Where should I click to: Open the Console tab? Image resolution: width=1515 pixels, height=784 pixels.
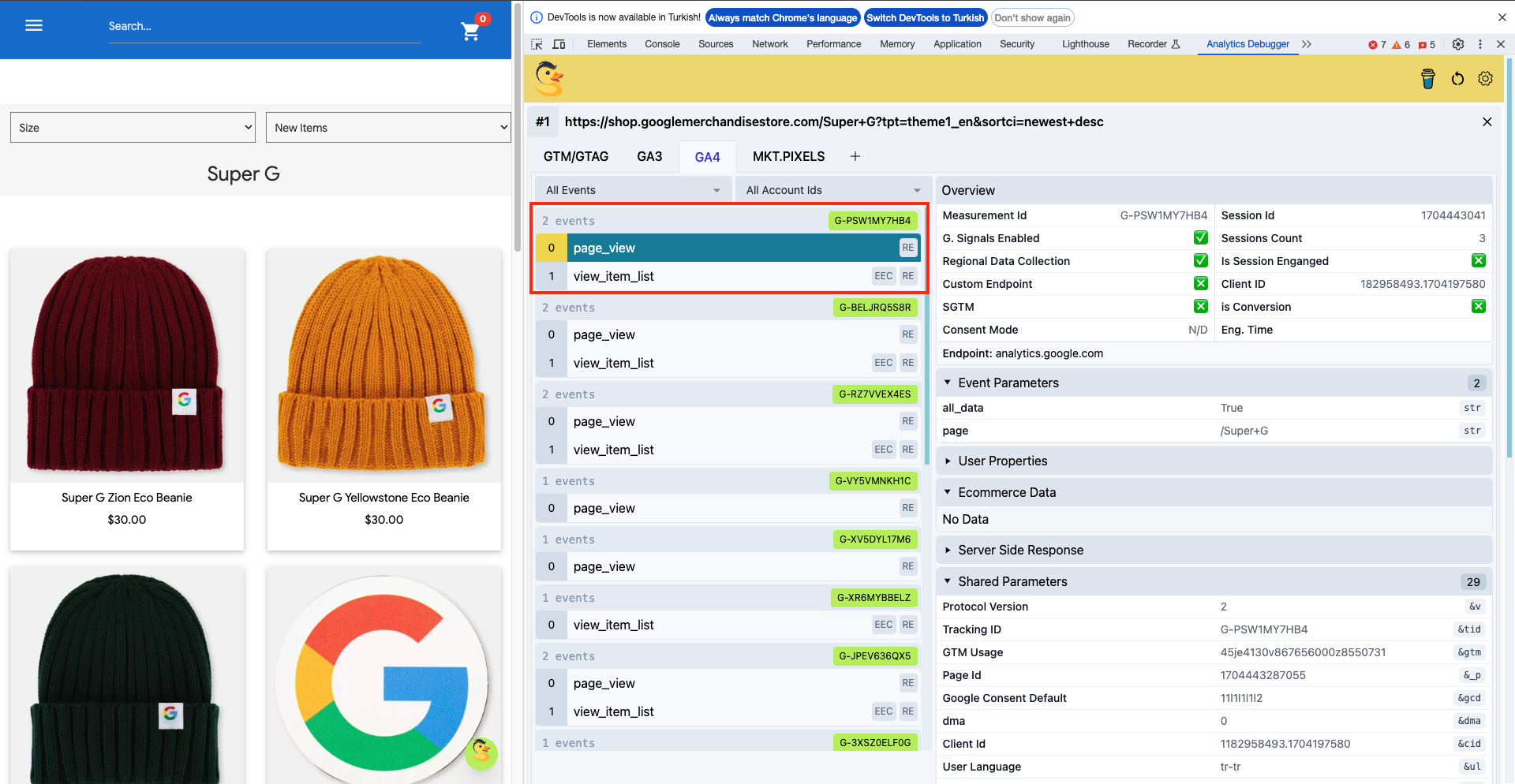coord(662,44)
